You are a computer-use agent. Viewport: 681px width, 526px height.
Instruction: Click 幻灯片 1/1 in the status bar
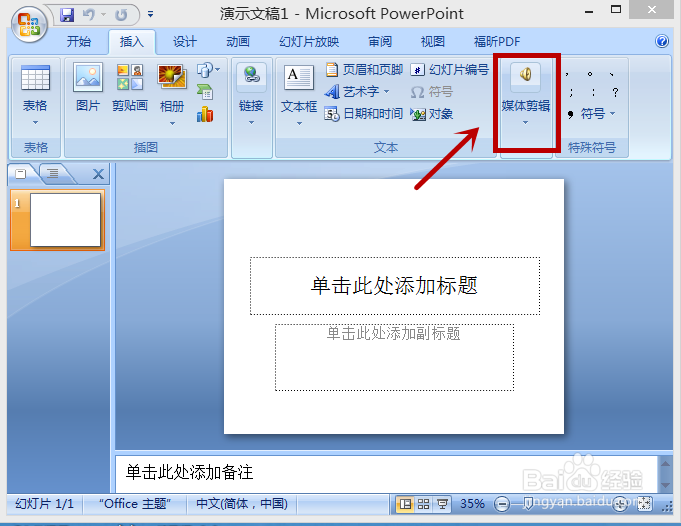[44, 504]
